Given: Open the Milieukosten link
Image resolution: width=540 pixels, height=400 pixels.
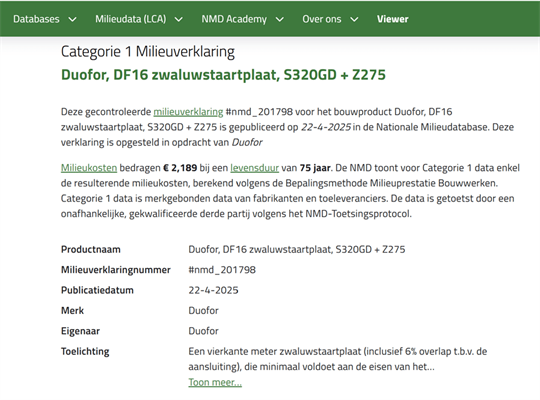Looking at the screenshot, I should pos(89,168).
